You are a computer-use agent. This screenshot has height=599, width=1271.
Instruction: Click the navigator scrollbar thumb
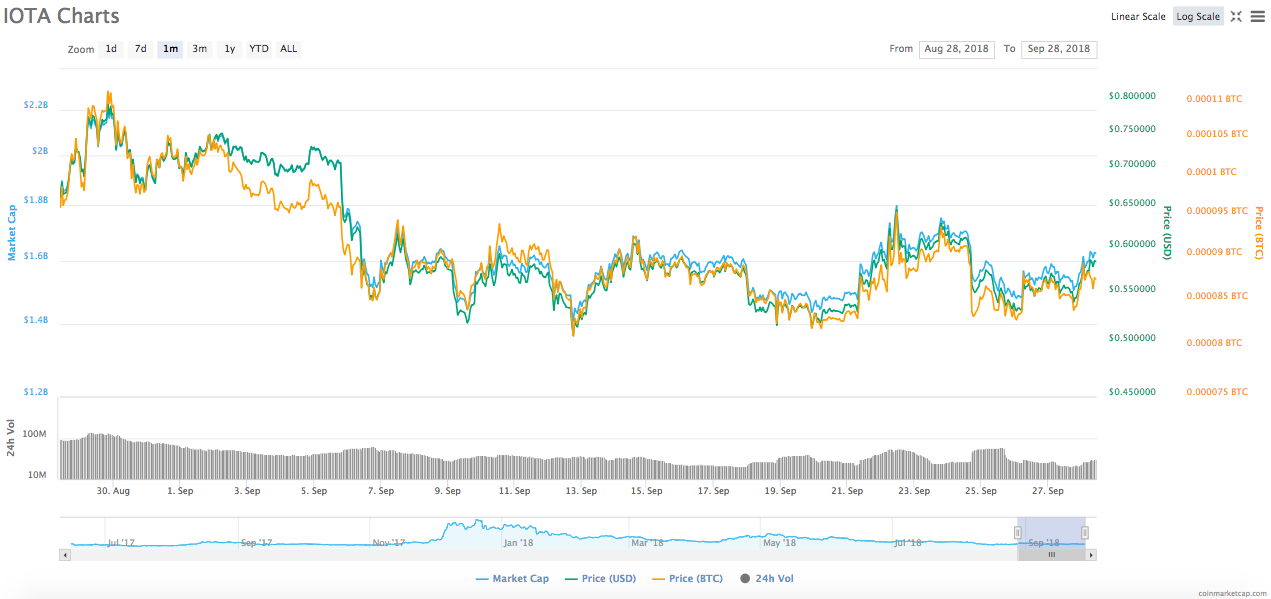(x=1051, y=554)
